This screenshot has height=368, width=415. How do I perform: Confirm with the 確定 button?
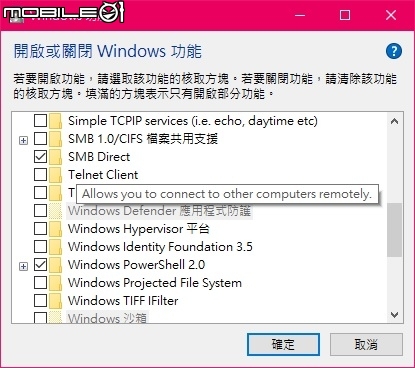click(x=283, y=344)
